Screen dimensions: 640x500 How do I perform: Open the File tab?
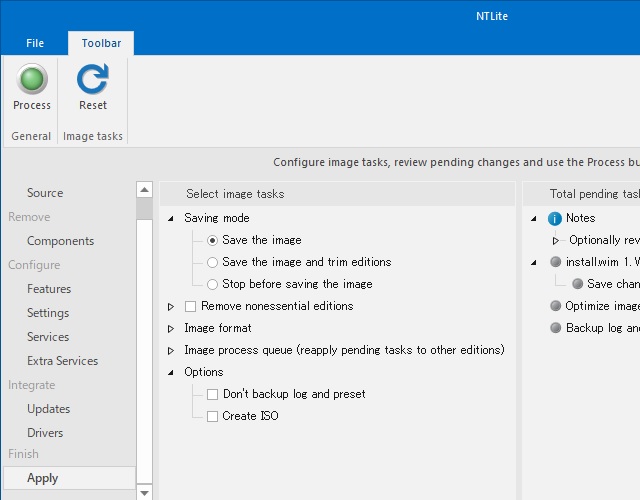(x=35, y=43)
